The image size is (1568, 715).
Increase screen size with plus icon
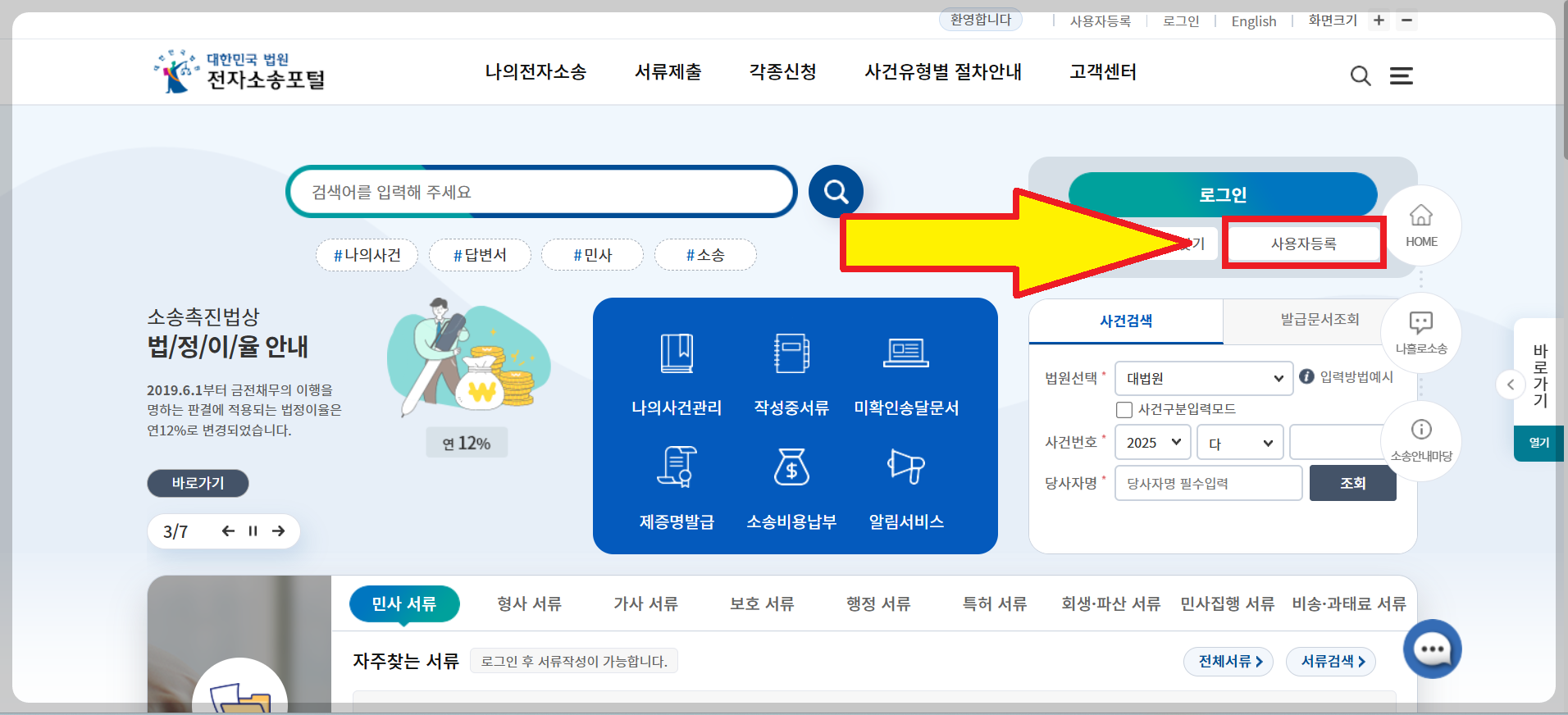click(1379, 20)
